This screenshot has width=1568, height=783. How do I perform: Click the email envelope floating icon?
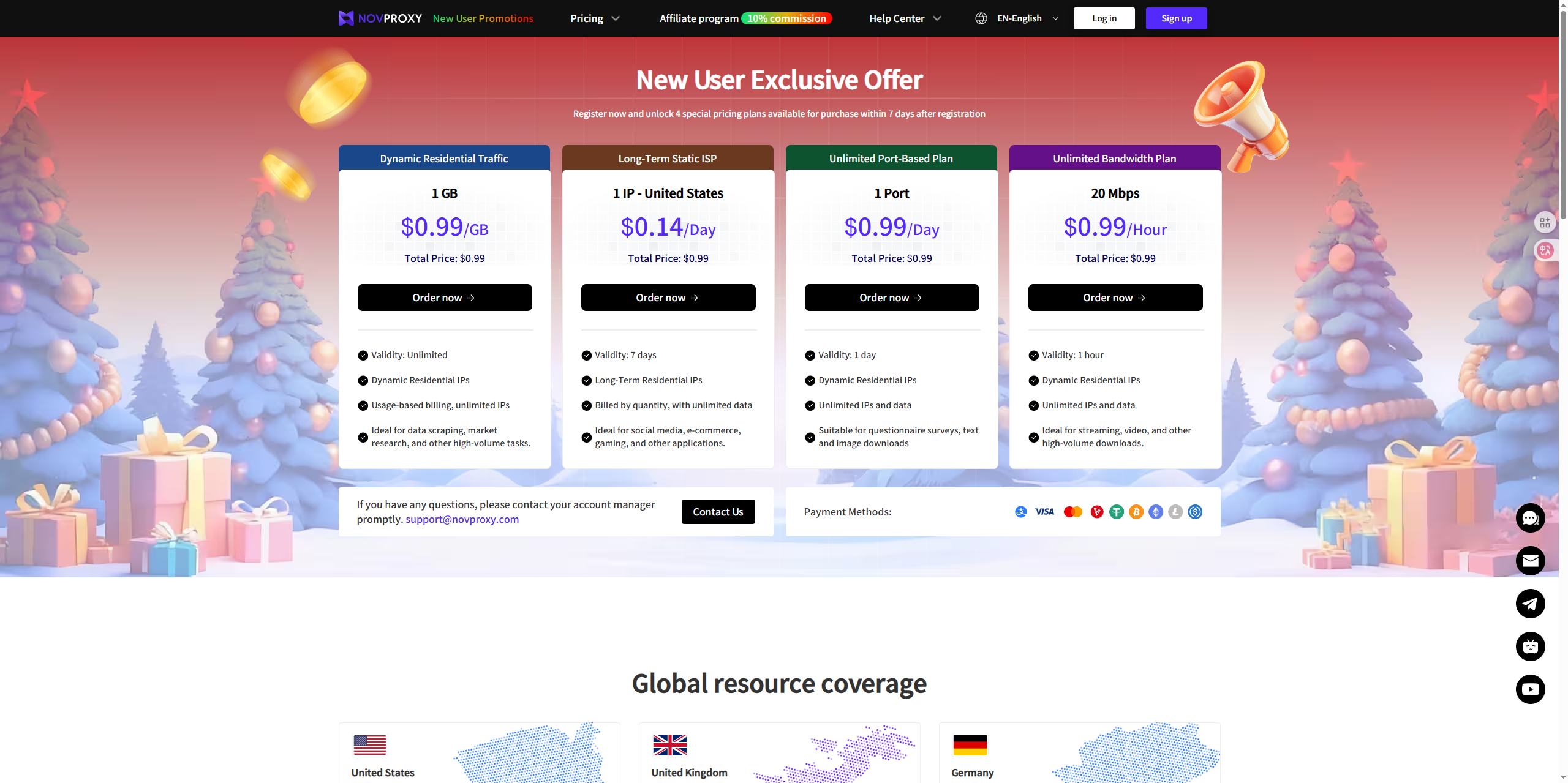tap(1530, 561)
